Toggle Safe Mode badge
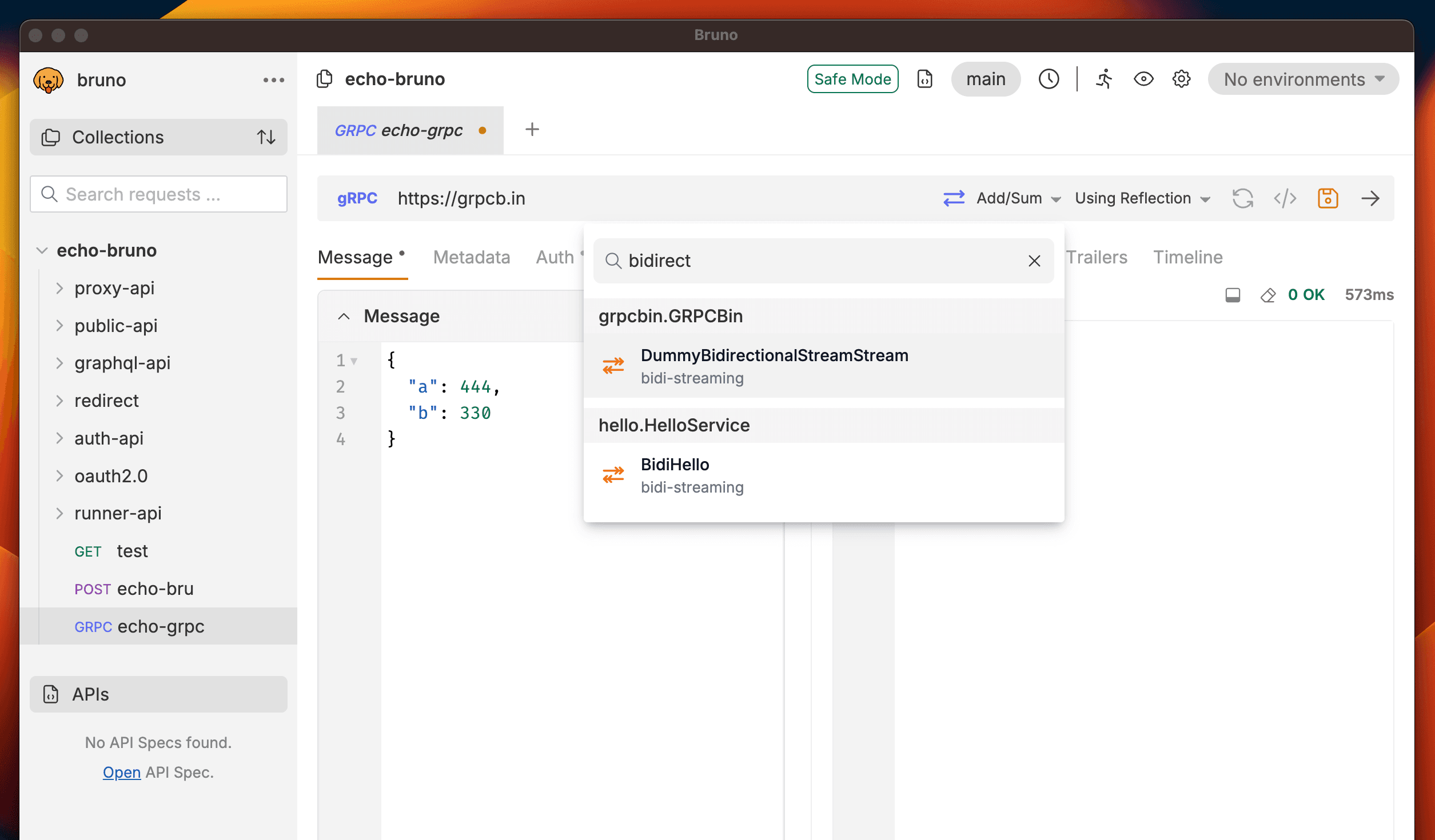The image size is (1435, 840). [x=852, y=79]
